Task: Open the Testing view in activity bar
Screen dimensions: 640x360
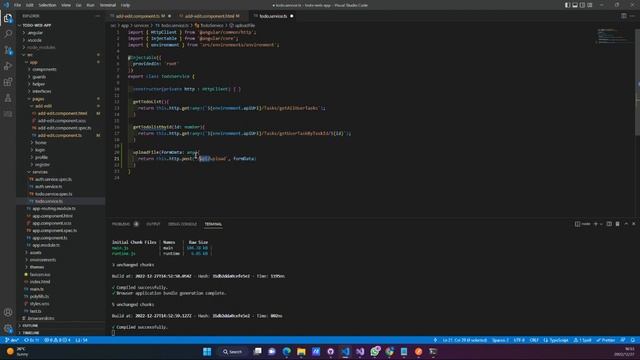Action: (8, 98)
